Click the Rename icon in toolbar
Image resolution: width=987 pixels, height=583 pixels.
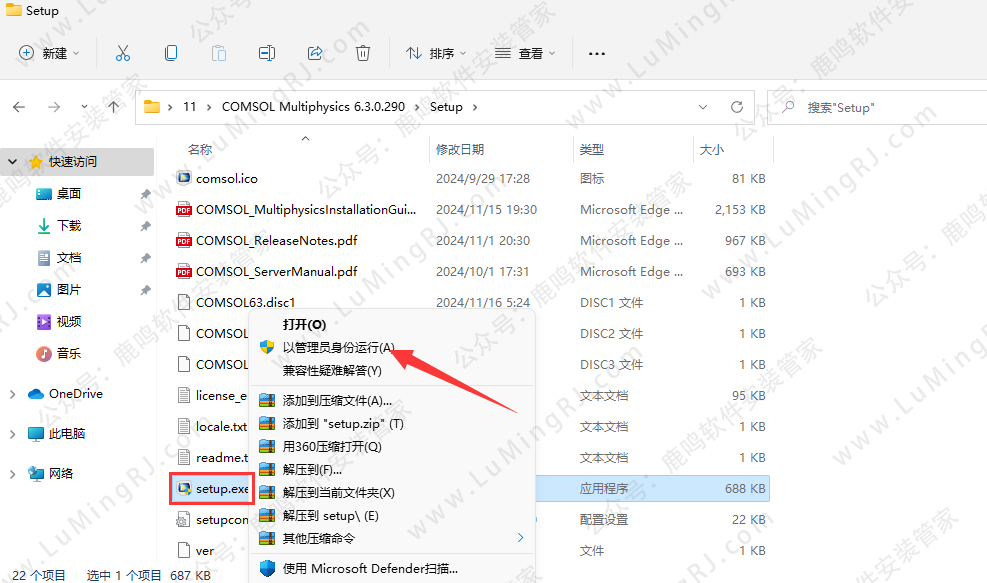[x=267, y=53]
